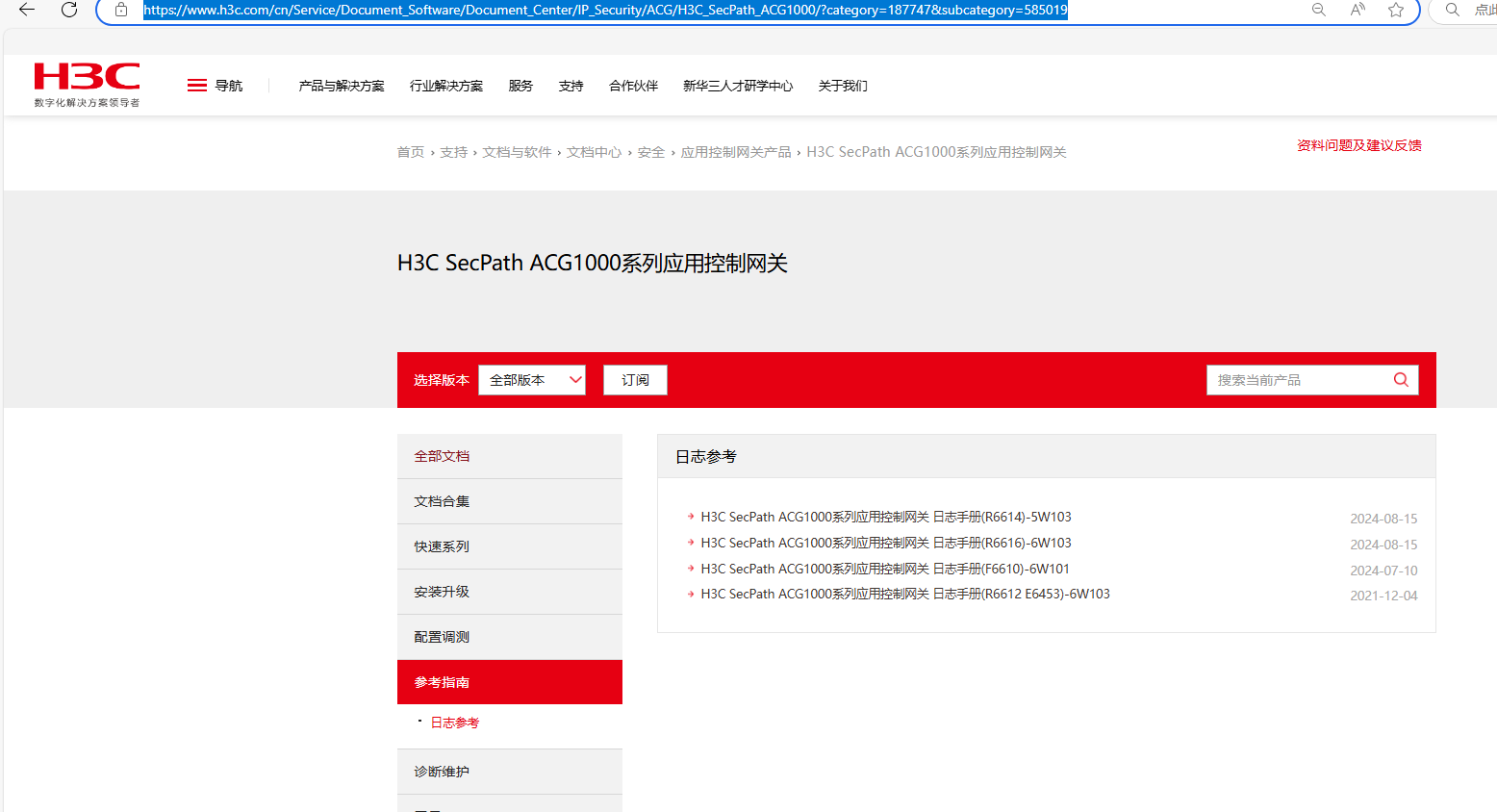Click the 2021-12-04 date text
The image size is (1497, 812).
[x=1383, y=596]
